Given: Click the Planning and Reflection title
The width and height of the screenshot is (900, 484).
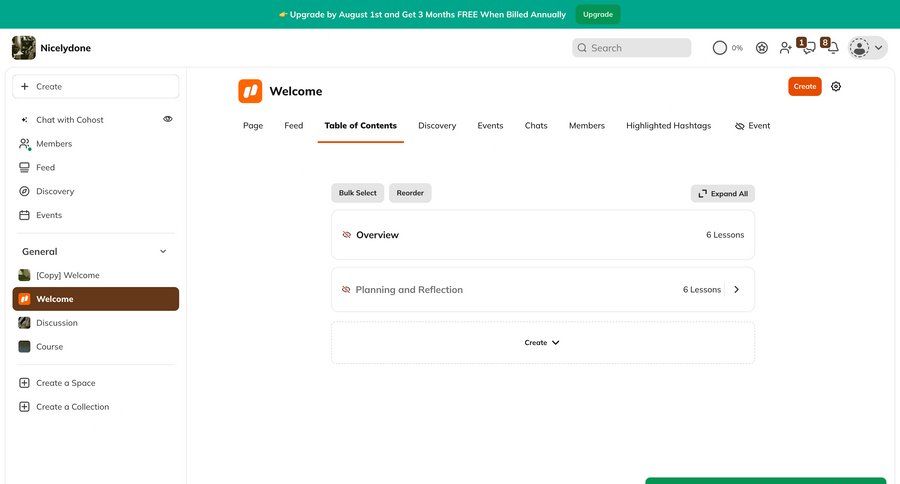Looking at the screenshot, I should pos(409,289).
